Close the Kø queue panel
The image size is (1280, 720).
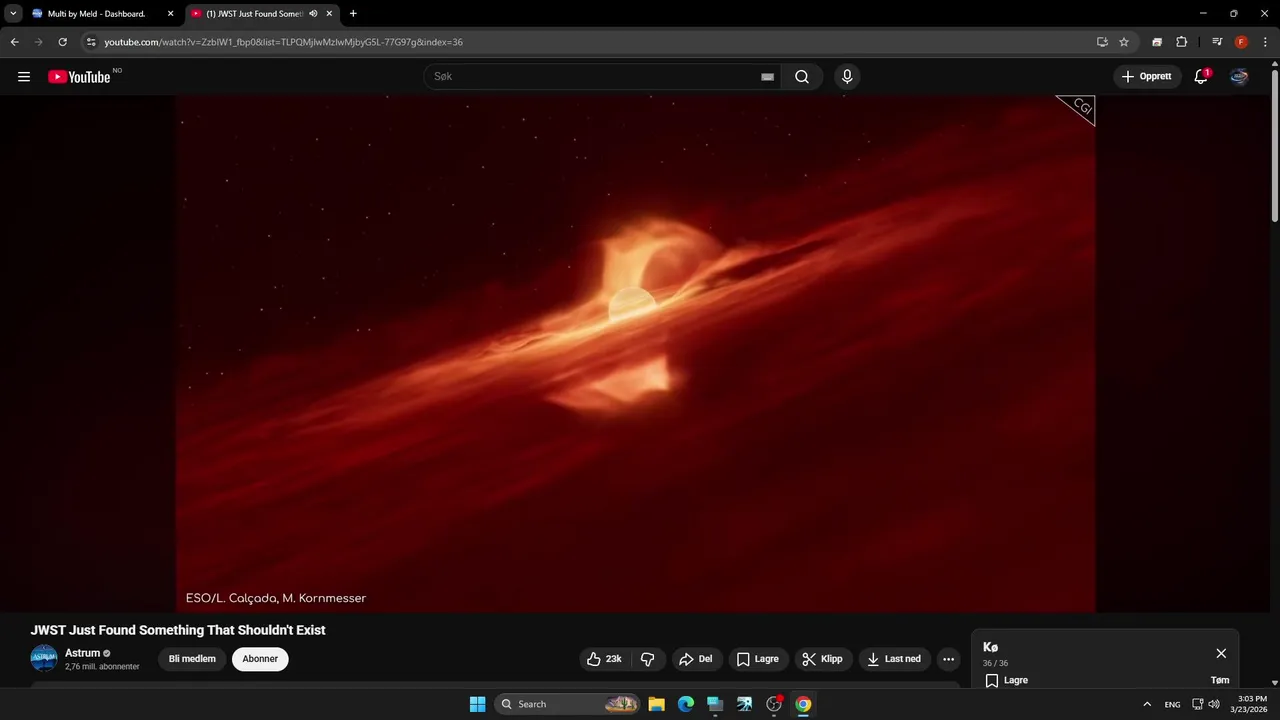tap(1221, 653)
